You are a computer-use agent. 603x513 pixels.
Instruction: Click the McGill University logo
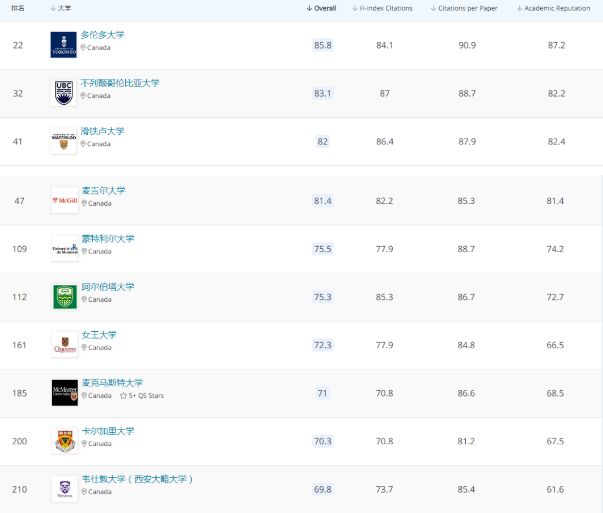click(65, 200)
